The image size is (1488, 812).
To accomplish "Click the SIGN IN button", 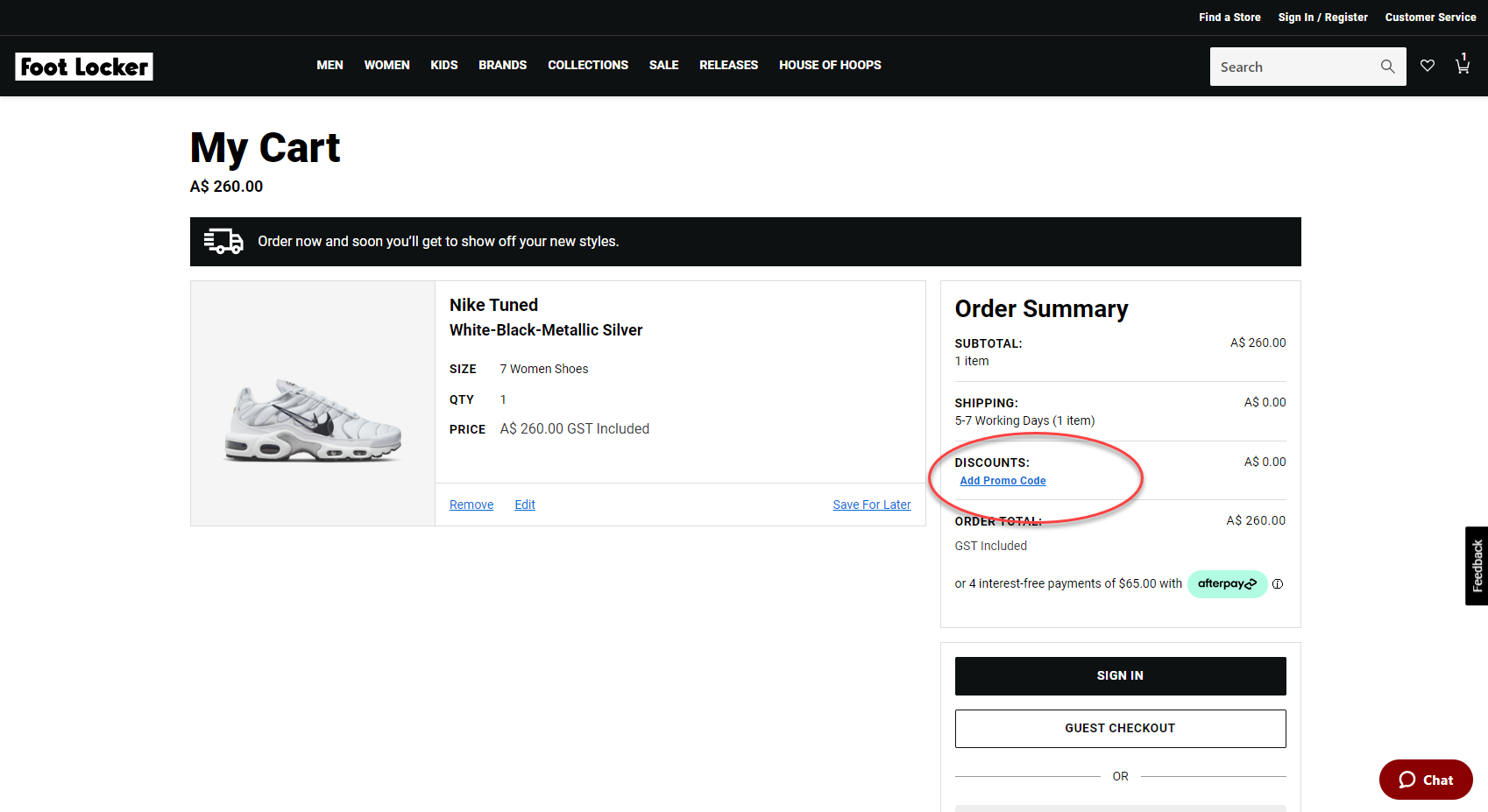I will pos(1120,676).
